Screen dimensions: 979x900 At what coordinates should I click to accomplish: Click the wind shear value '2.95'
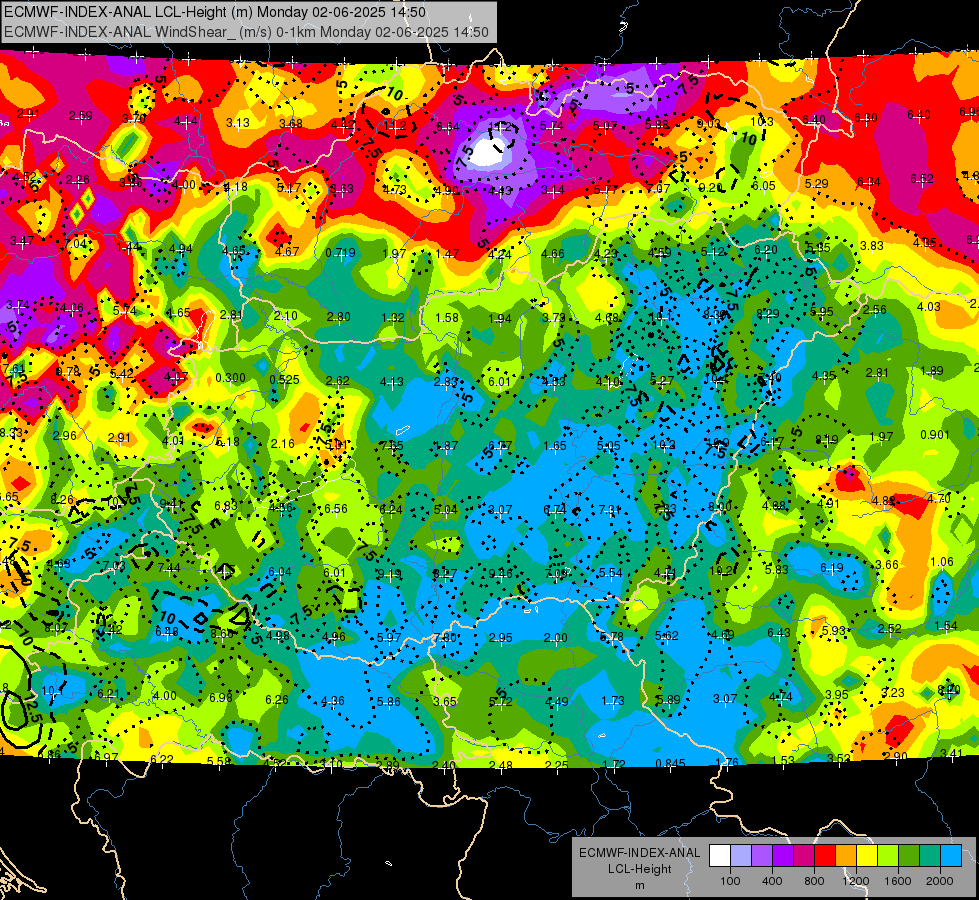pyautogui.click(x=501, y=638)
